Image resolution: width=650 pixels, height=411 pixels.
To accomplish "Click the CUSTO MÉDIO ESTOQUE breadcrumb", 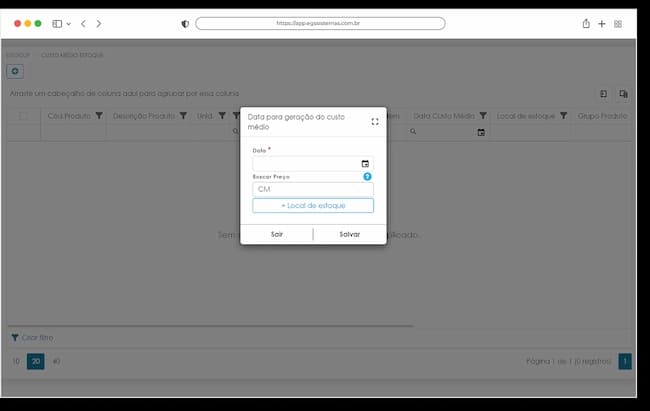I will click(x=72, y=55).
